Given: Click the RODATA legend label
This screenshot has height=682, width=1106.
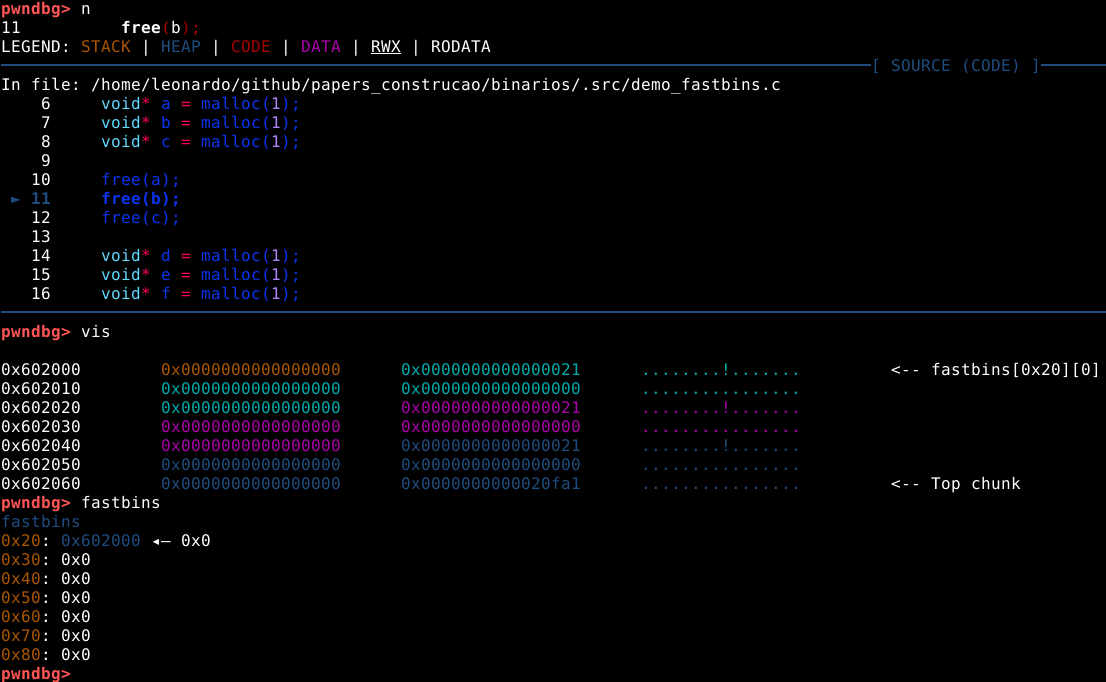Looking at the screenshot, I should click(460, 47).
